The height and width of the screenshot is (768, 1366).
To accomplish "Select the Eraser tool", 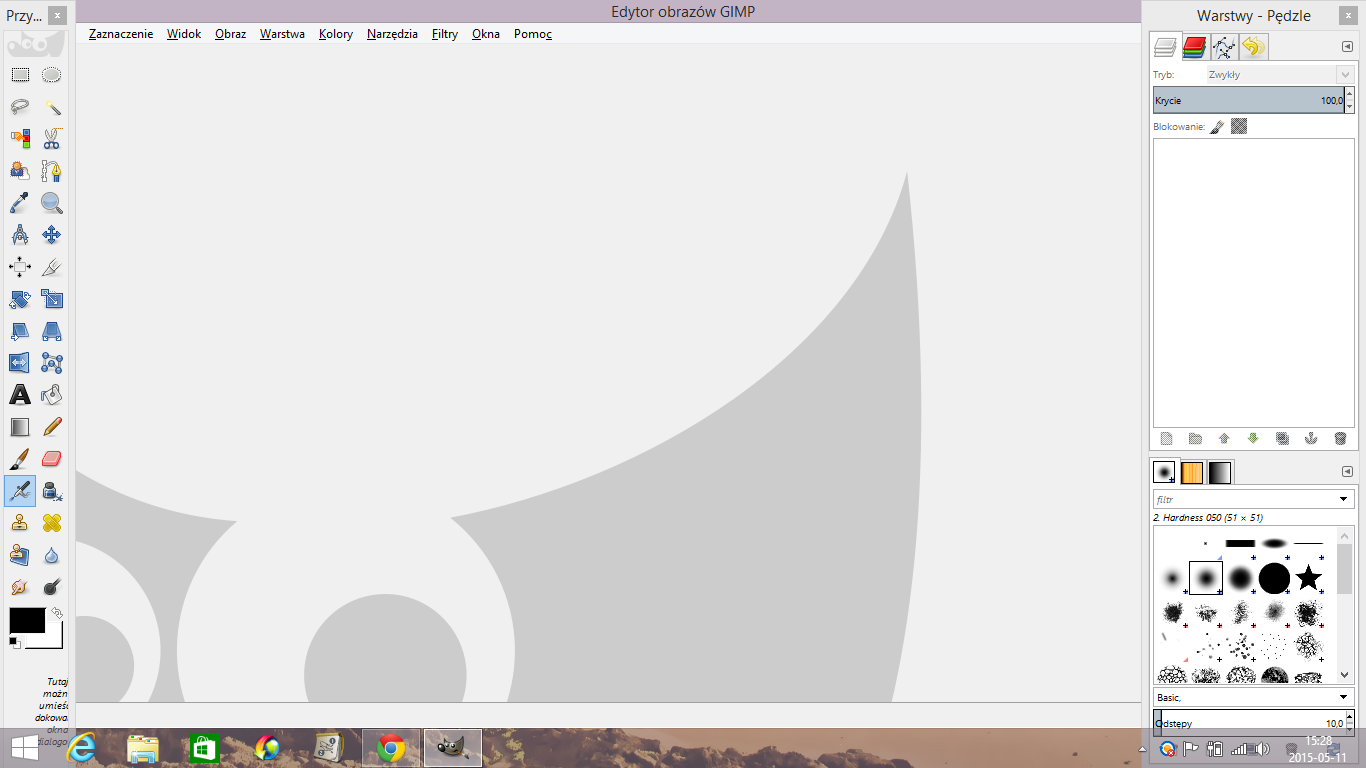I will [x=52, y=459].
